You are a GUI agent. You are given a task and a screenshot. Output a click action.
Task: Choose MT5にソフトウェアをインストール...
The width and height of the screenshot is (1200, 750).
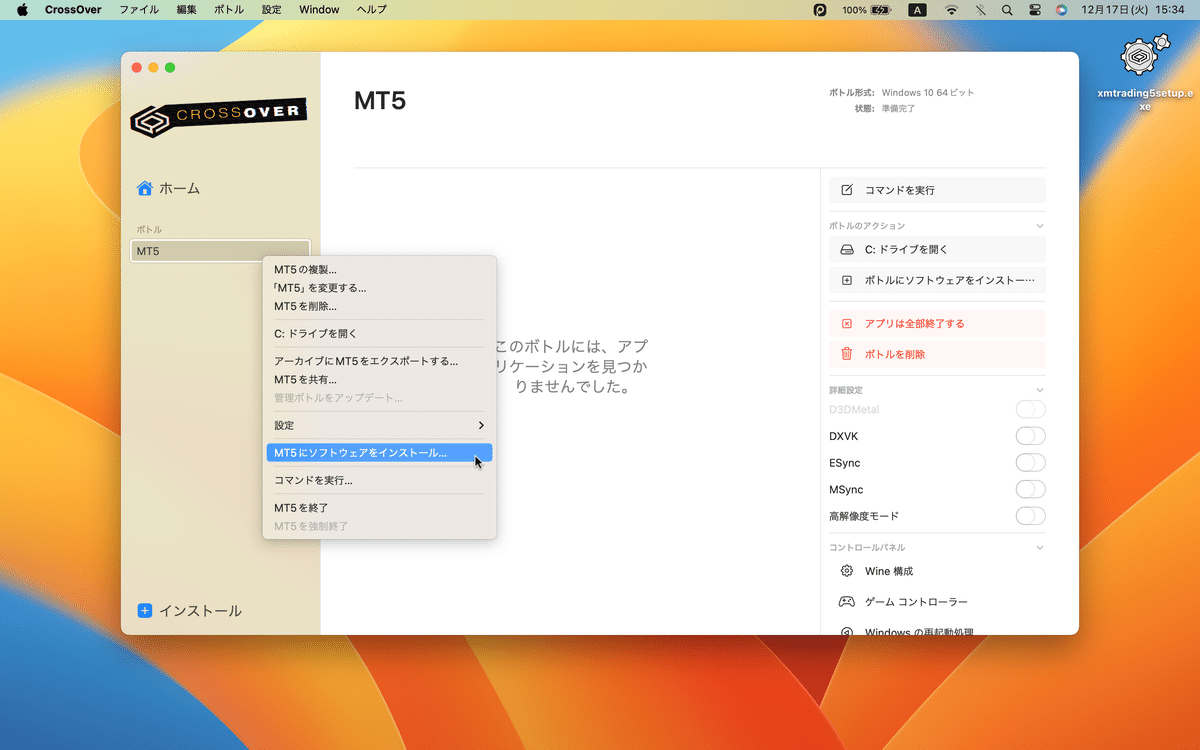coord(379,453)
